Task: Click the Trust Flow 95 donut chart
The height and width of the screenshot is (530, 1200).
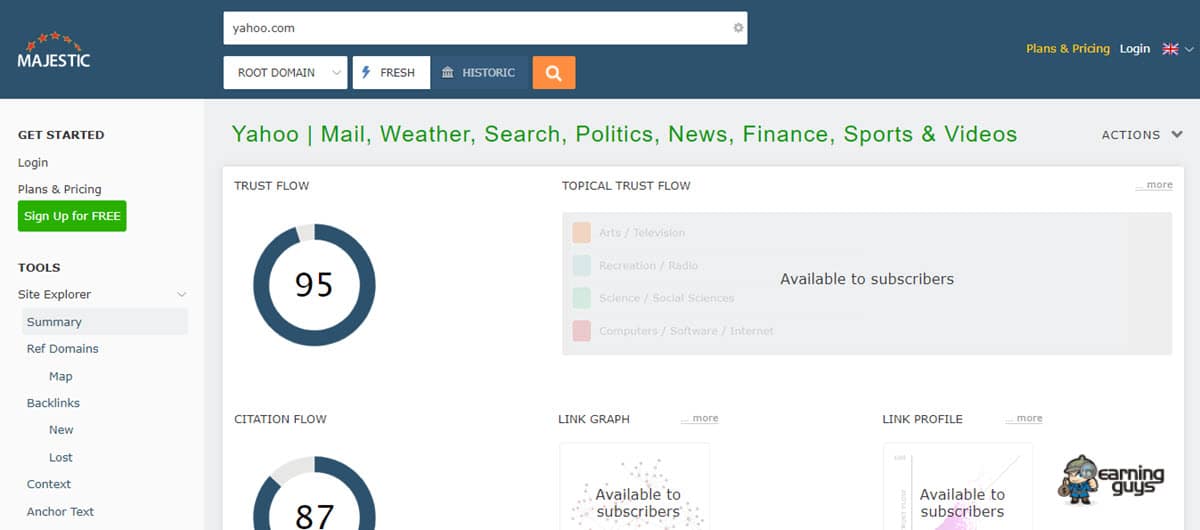Action: pyautogui.click(x=314, y=285)
